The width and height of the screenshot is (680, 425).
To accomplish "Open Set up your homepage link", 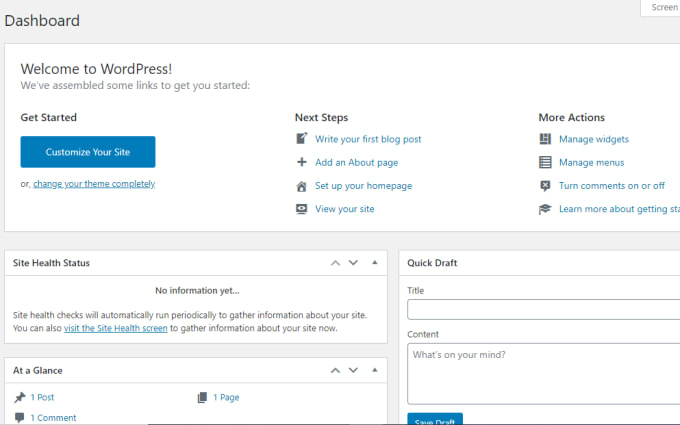I will click(363, 186).
